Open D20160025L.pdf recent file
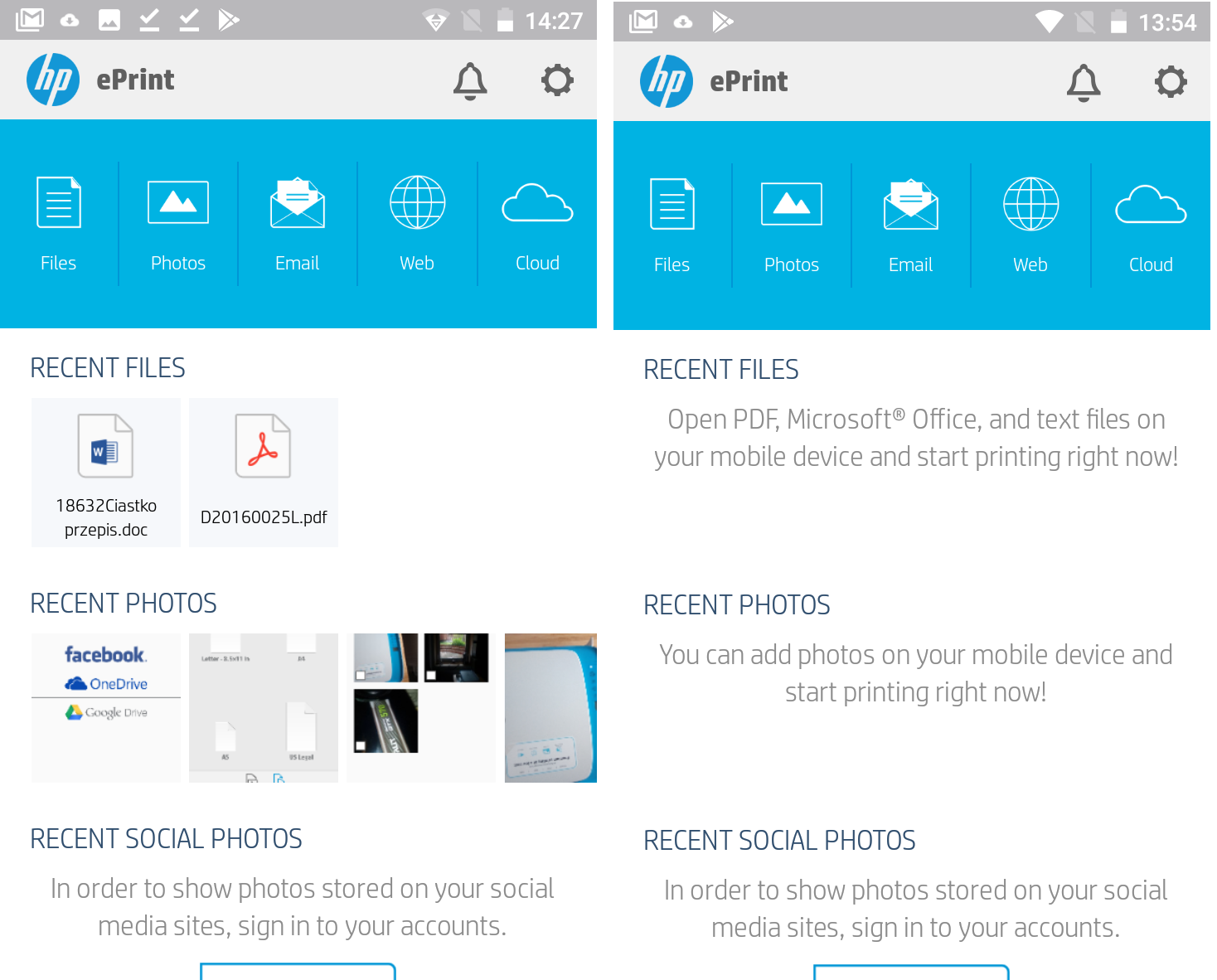This screenshot has width=1217, height=980. click(x=264, y=473)
